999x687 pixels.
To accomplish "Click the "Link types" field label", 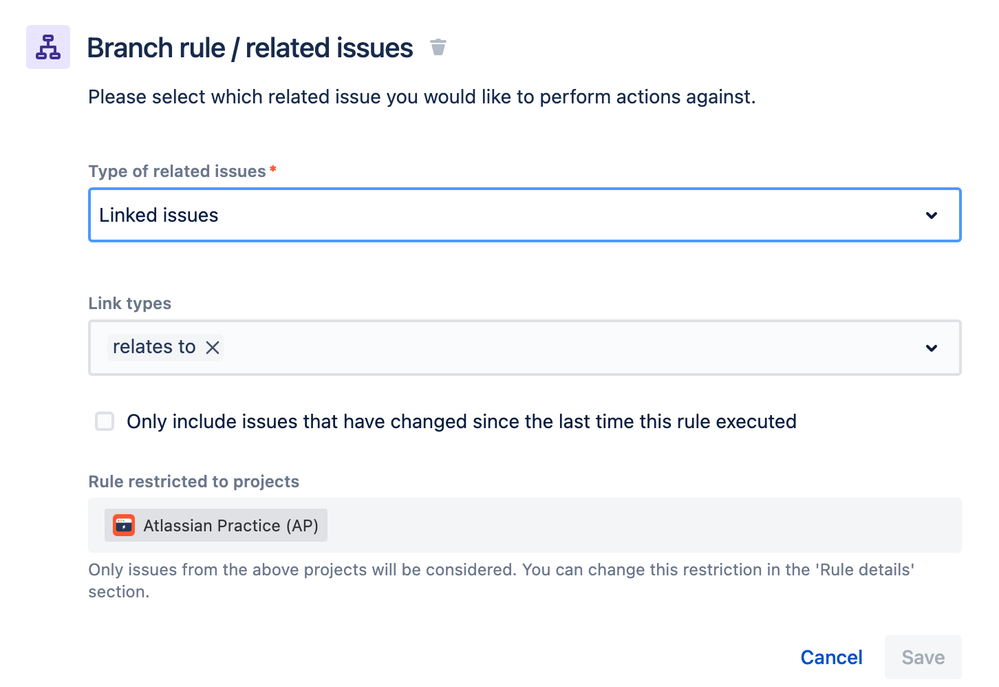I will [x=130, y=303].
